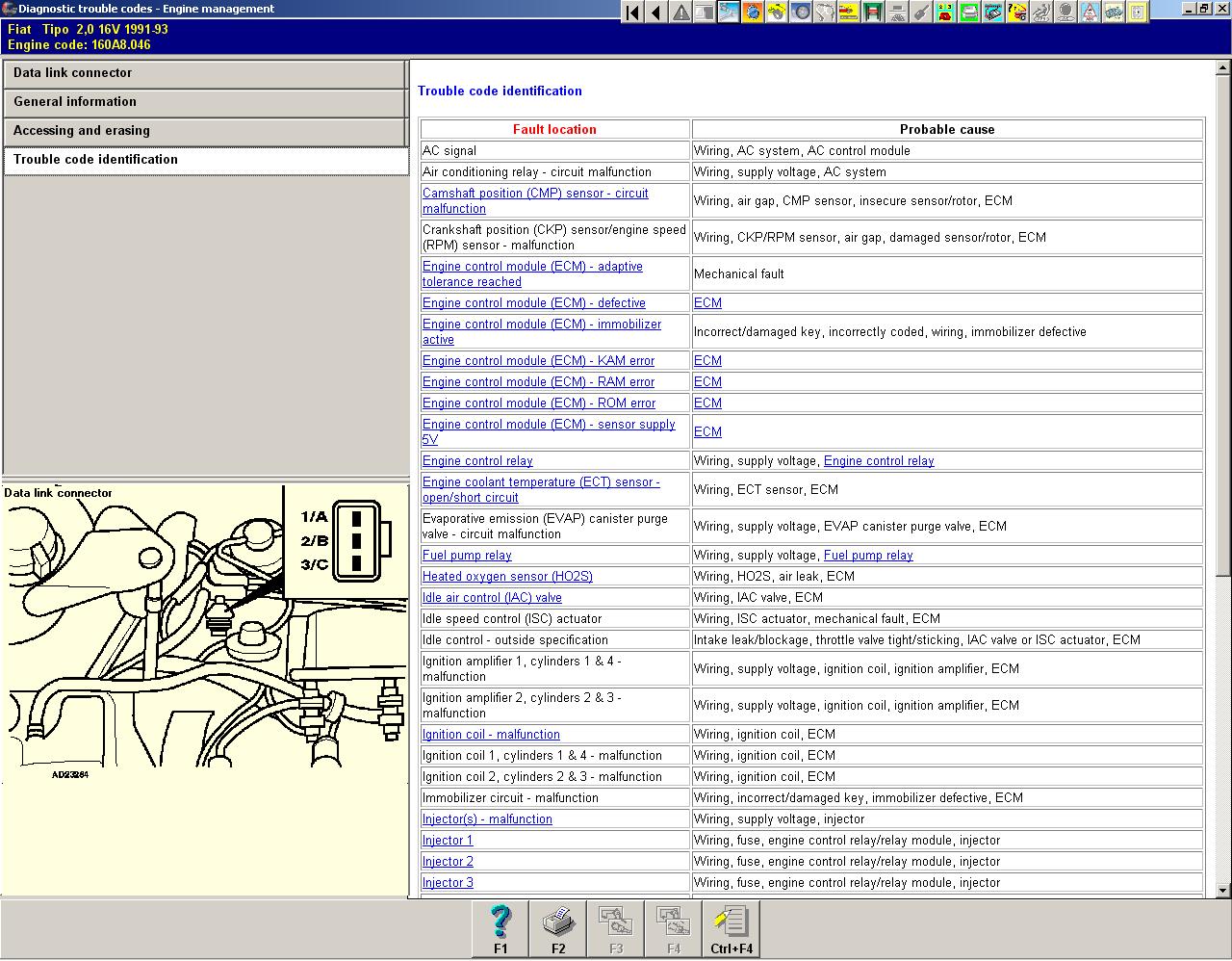
Task: Click ECM cause link in KAM error row
Action: point(707,360)
